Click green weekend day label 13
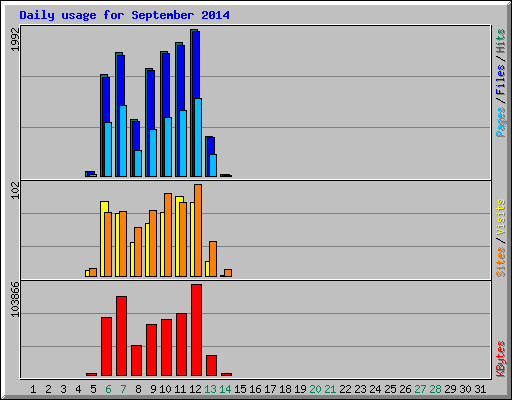The width and height of the screenshot is (512, 400). [210, 389]
